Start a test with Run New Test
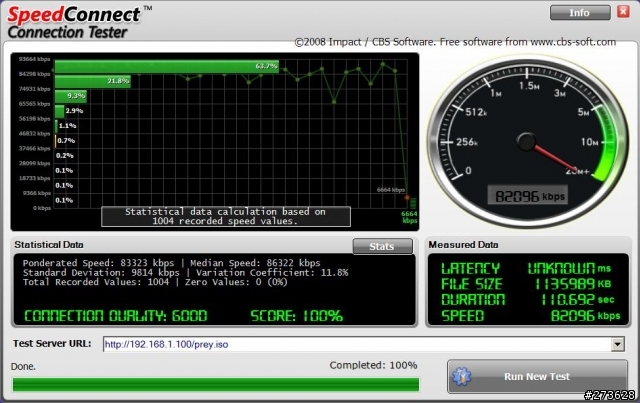 (537, 376)
